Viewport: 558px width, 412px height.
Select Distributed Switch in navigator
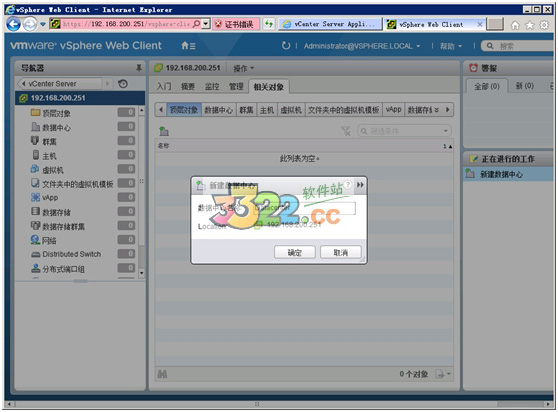click(72, 254)
